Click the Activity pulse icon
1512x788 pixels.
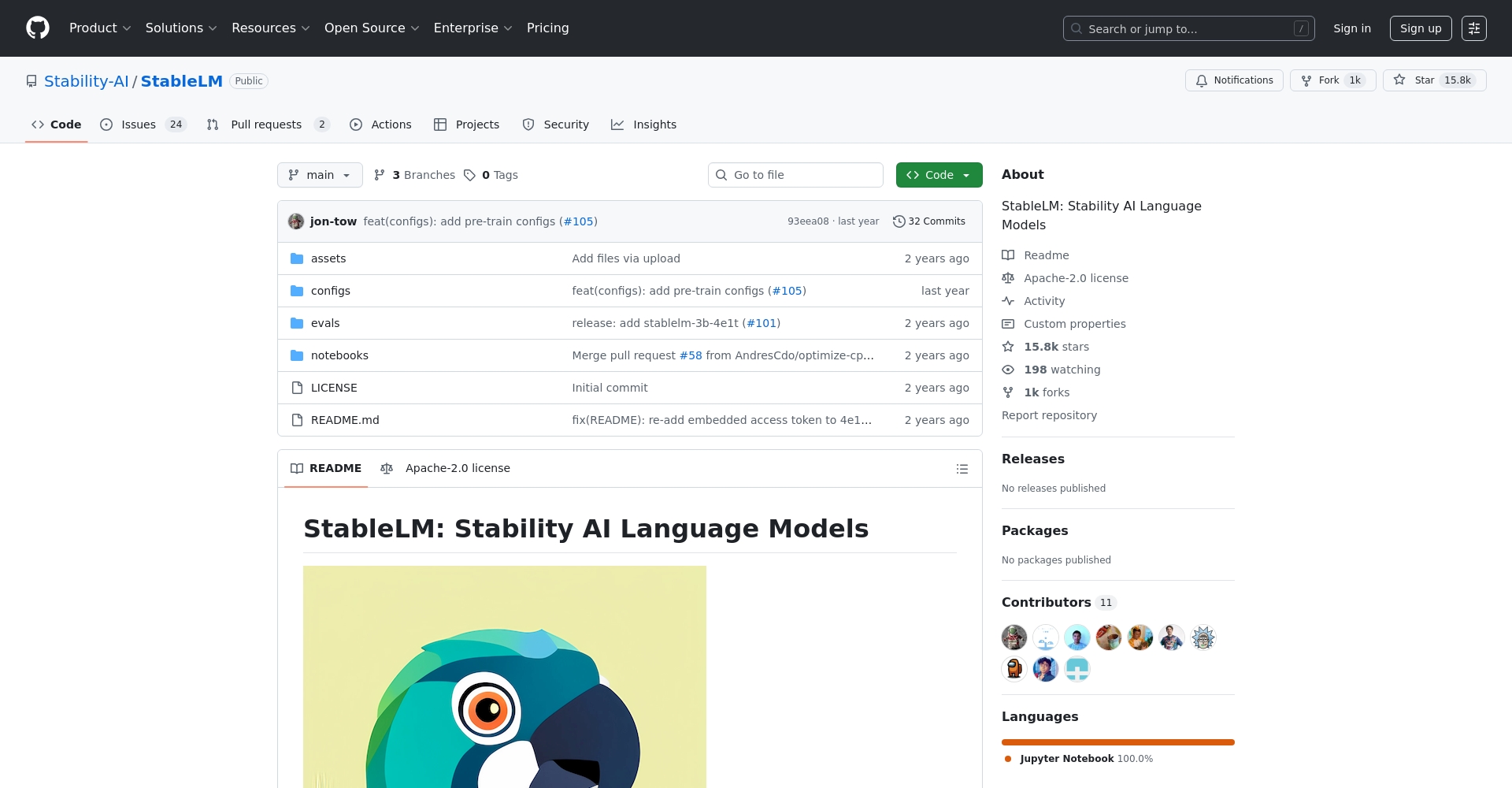click(x=1008, y=301)
